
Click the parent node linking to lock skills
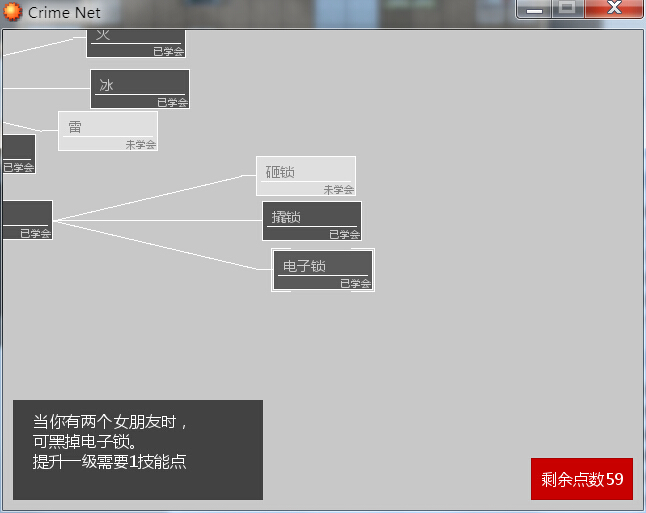click(x=28, y=220)
